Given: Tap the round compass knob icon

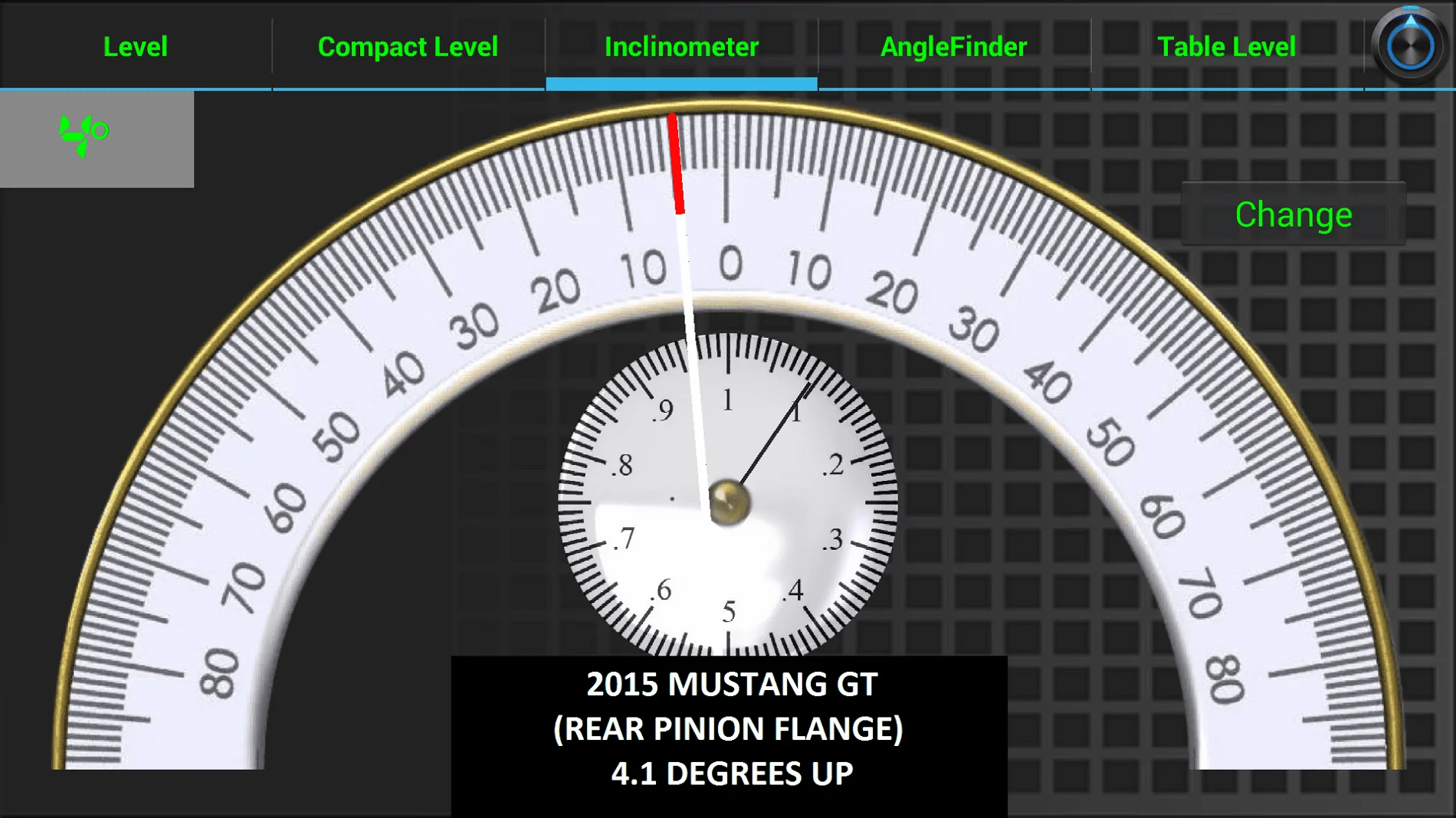Looking at the screenshot, I should point(1411,46).
